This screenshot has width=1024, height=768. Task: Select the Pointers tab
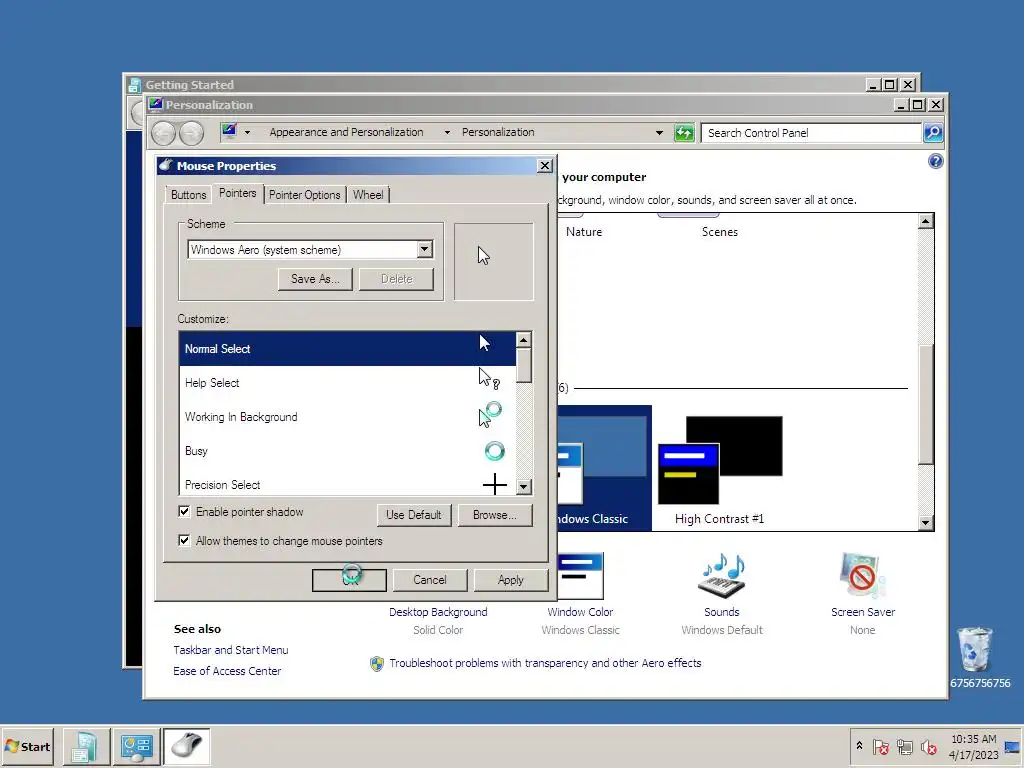tap(238, 193)
